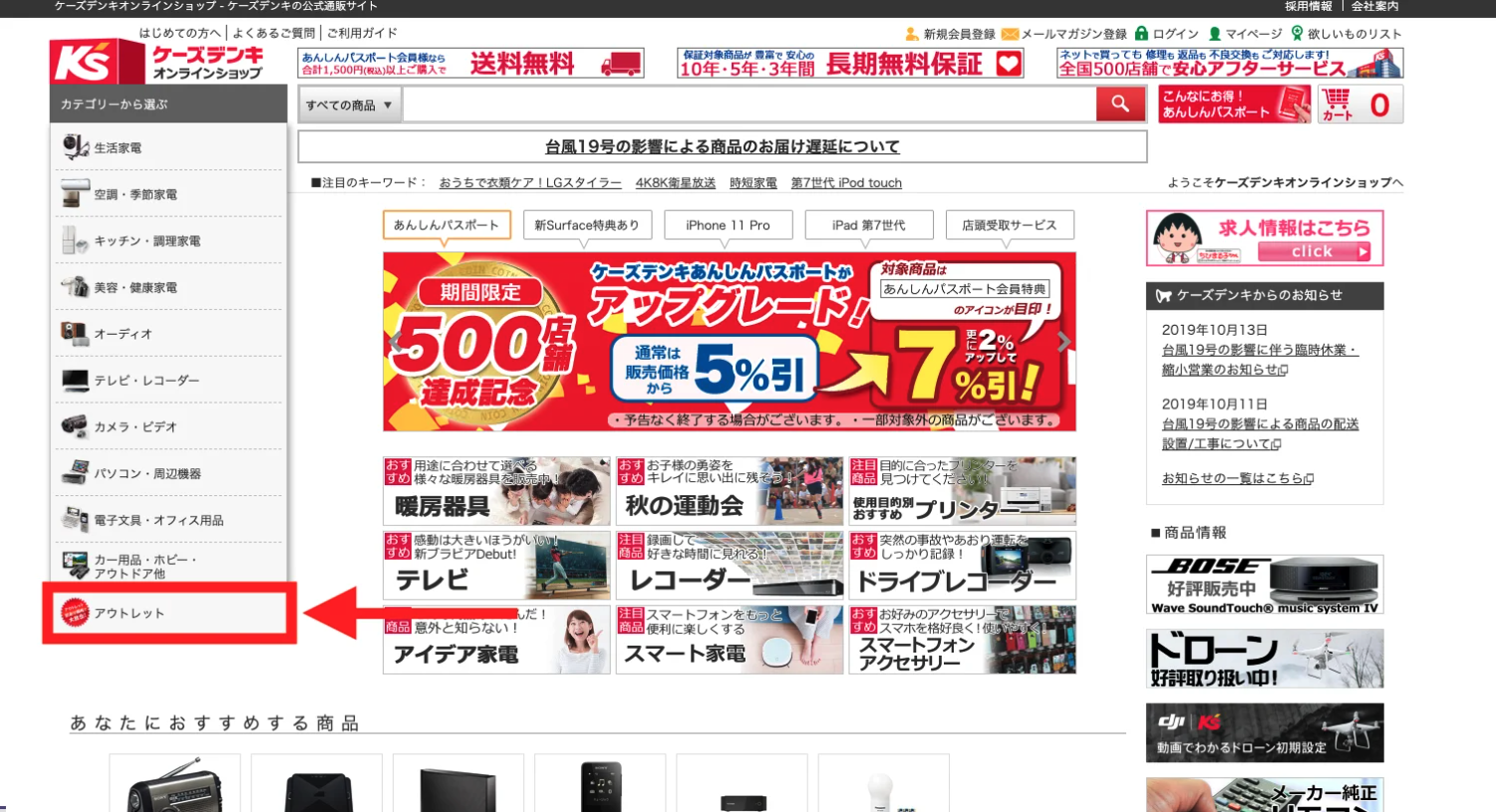Open はじめての方へ link
Screen dimensions: 1496x812
(179, 33)
